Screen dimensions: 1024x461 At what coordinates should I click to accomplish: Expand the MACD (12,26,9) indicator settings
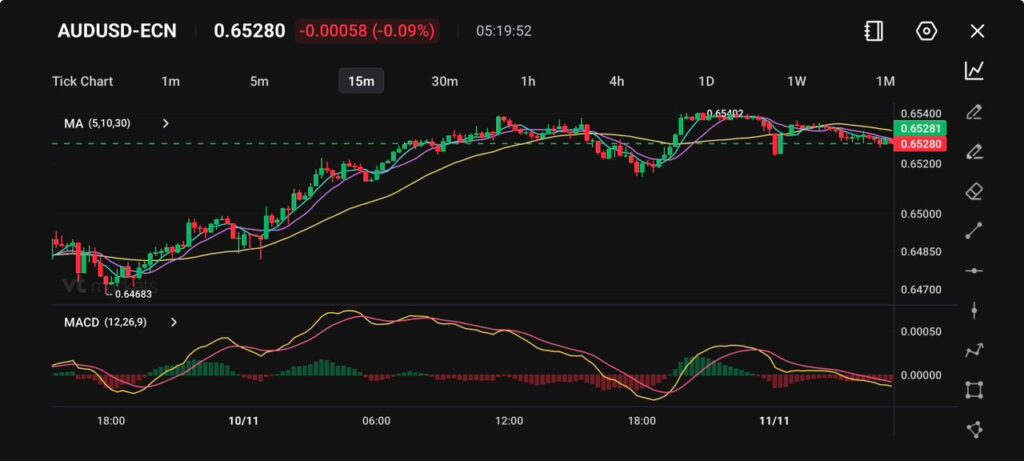click(x=174, y=323)
